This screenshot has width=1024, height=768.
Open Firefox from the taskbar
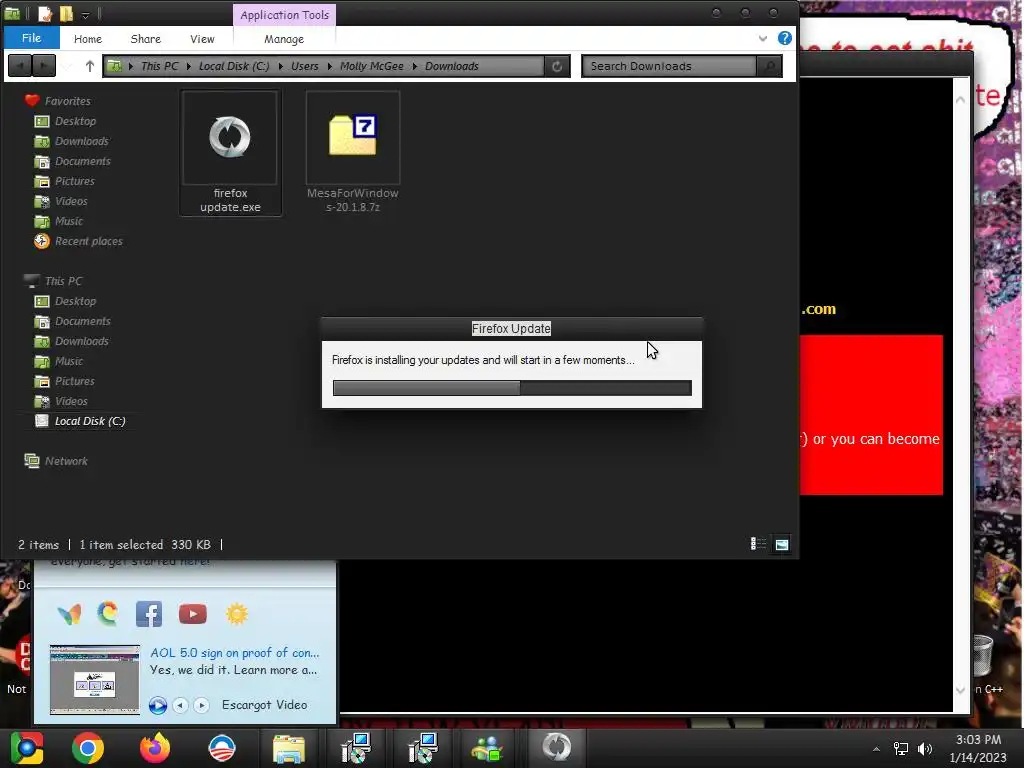tap(155, 748)
